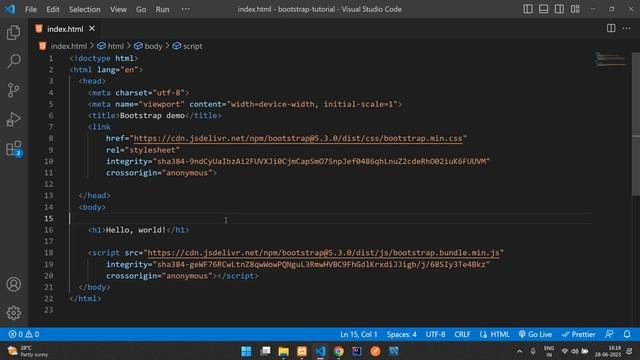Open Source Control view
This screenshot has height=360, width=640.
pyautogui.click(x=13, y=90)
